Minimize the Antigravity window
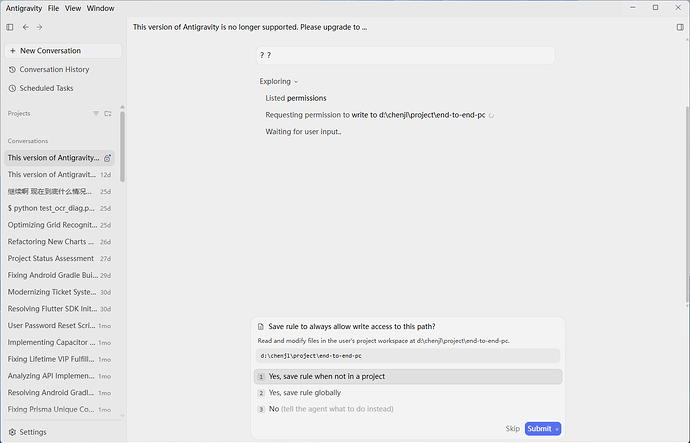The height and width of the screenshot is (443, 690). click(633, 7)
